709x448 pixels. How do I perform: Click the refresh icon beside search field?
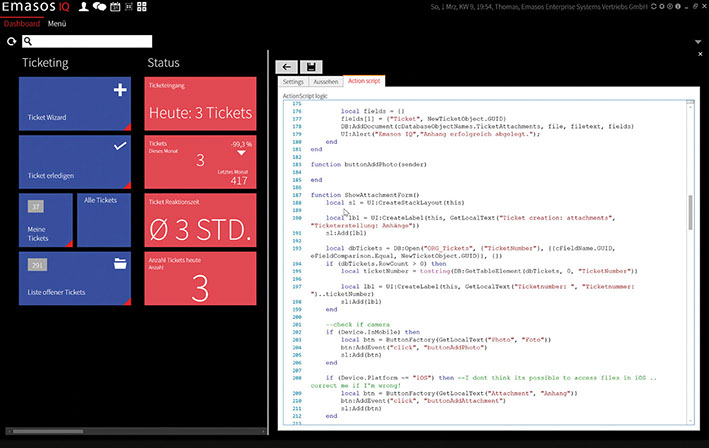11,42
